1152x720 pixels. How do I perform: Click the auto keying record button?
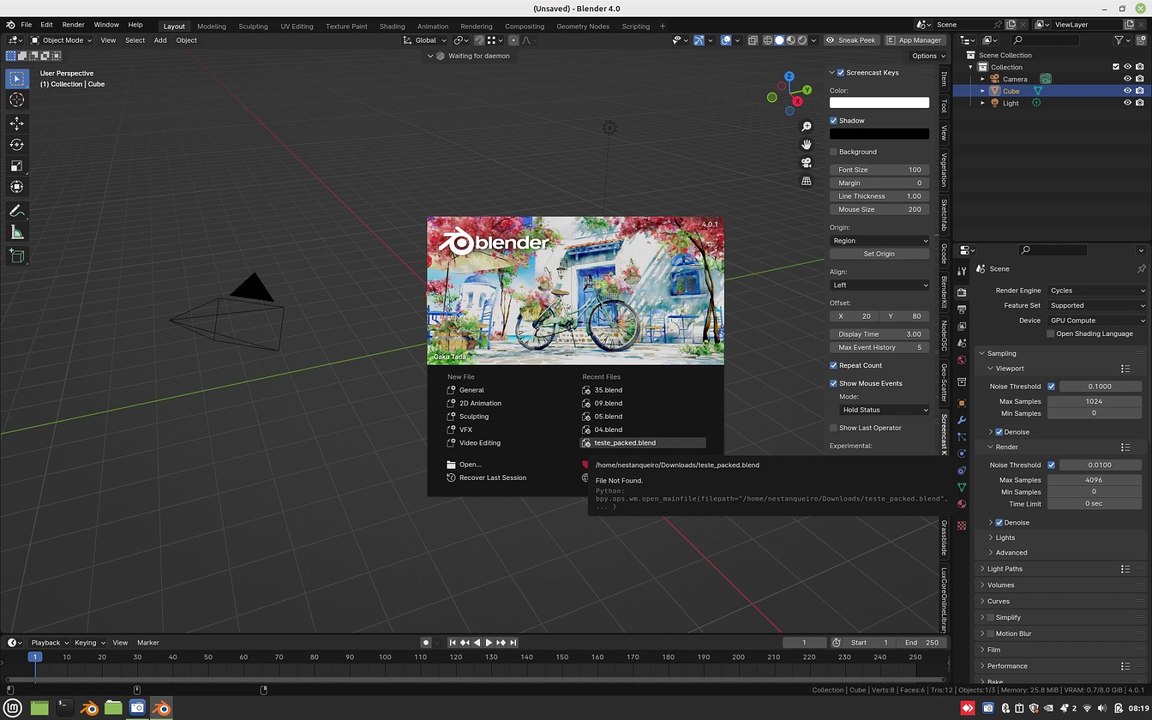tap(425, 642)
